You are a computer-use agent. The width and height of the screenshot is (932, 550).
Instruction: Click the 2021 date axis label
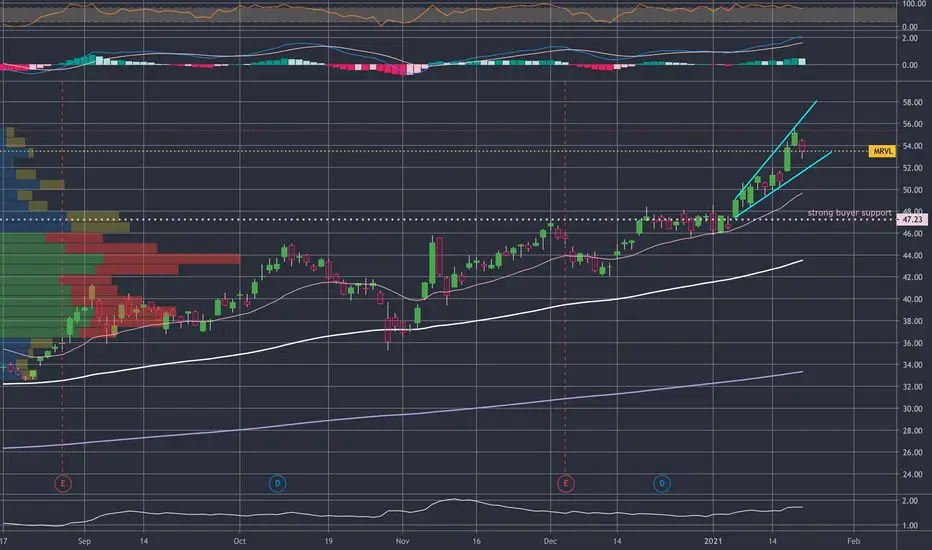pos(713,541)
